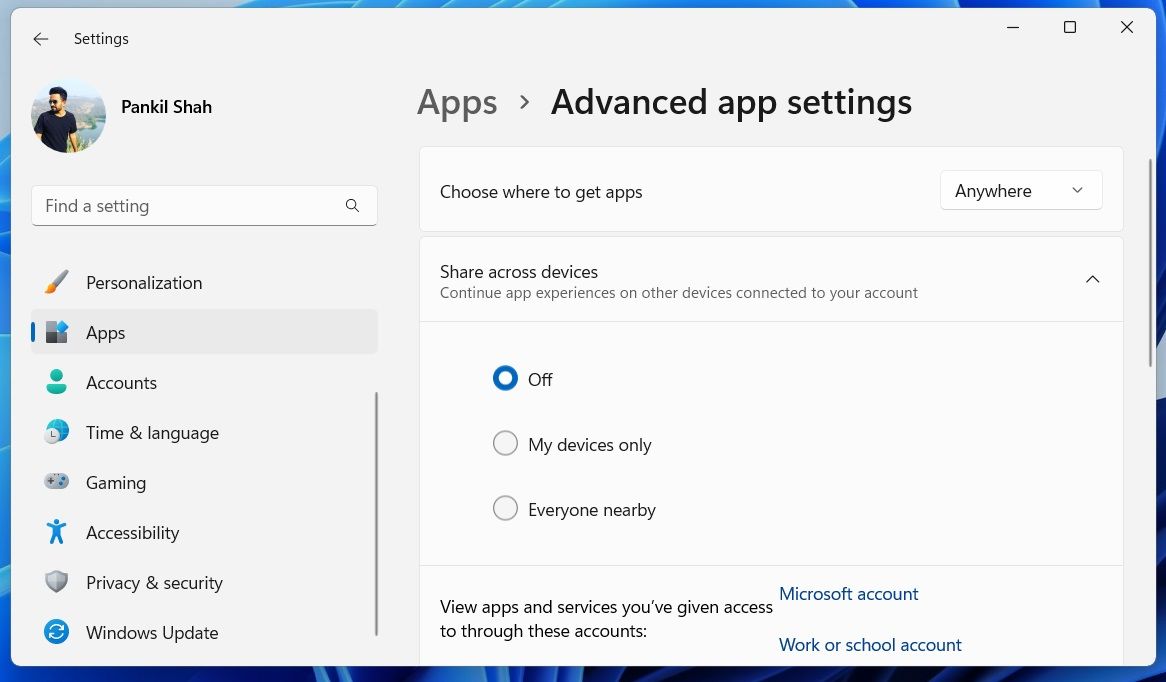
Task: Open the Anywhere dropdown
Action: click(1021, 191)
